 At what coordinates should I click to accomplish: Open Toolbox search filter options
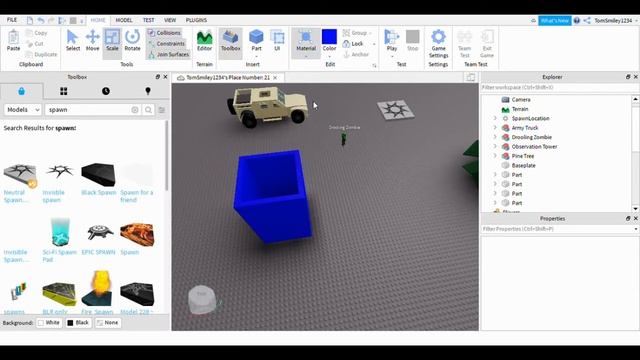[162, 110]
